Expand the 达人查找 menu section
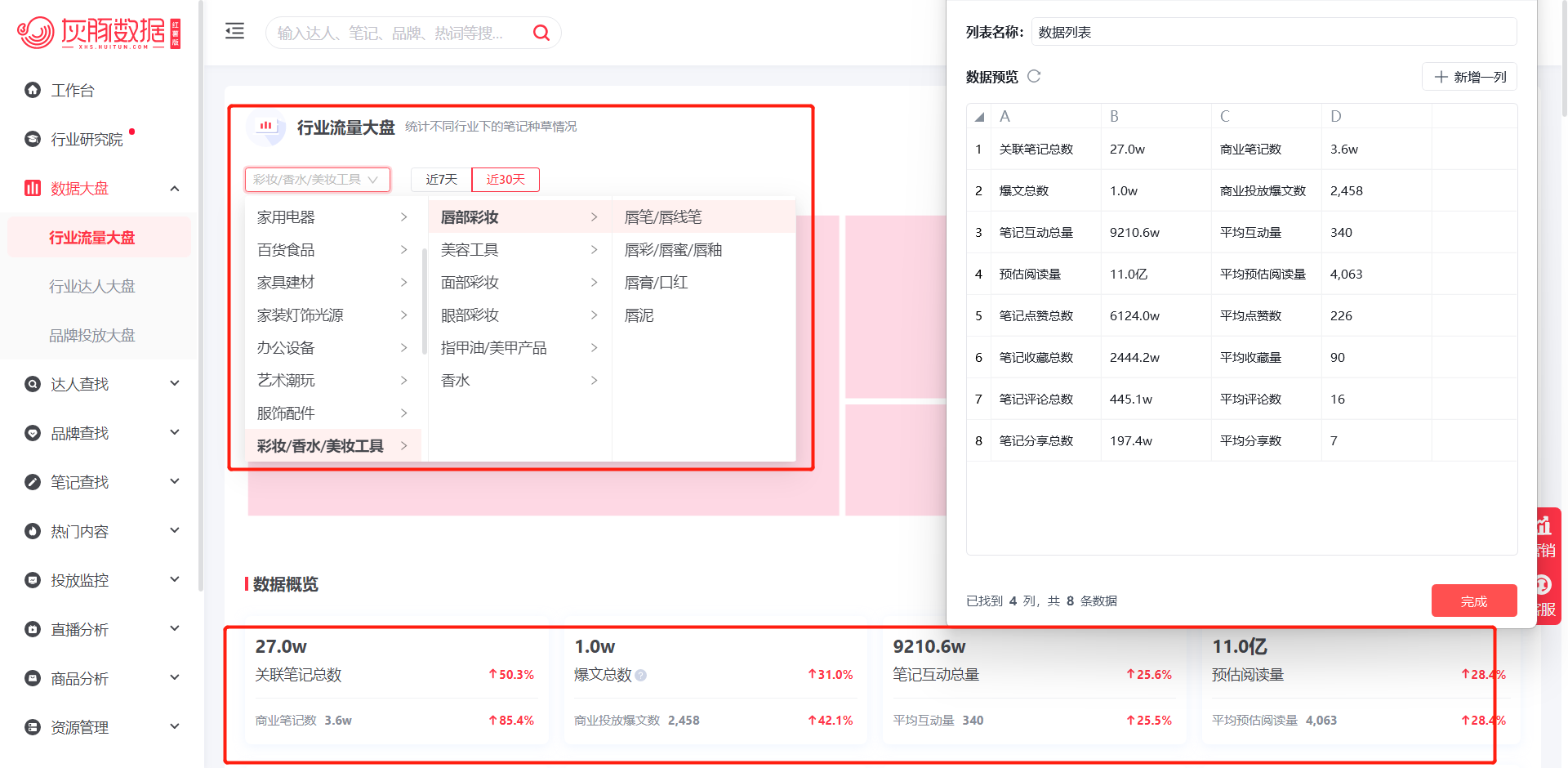The image size is (1568, 768). (x=175, y=383)
